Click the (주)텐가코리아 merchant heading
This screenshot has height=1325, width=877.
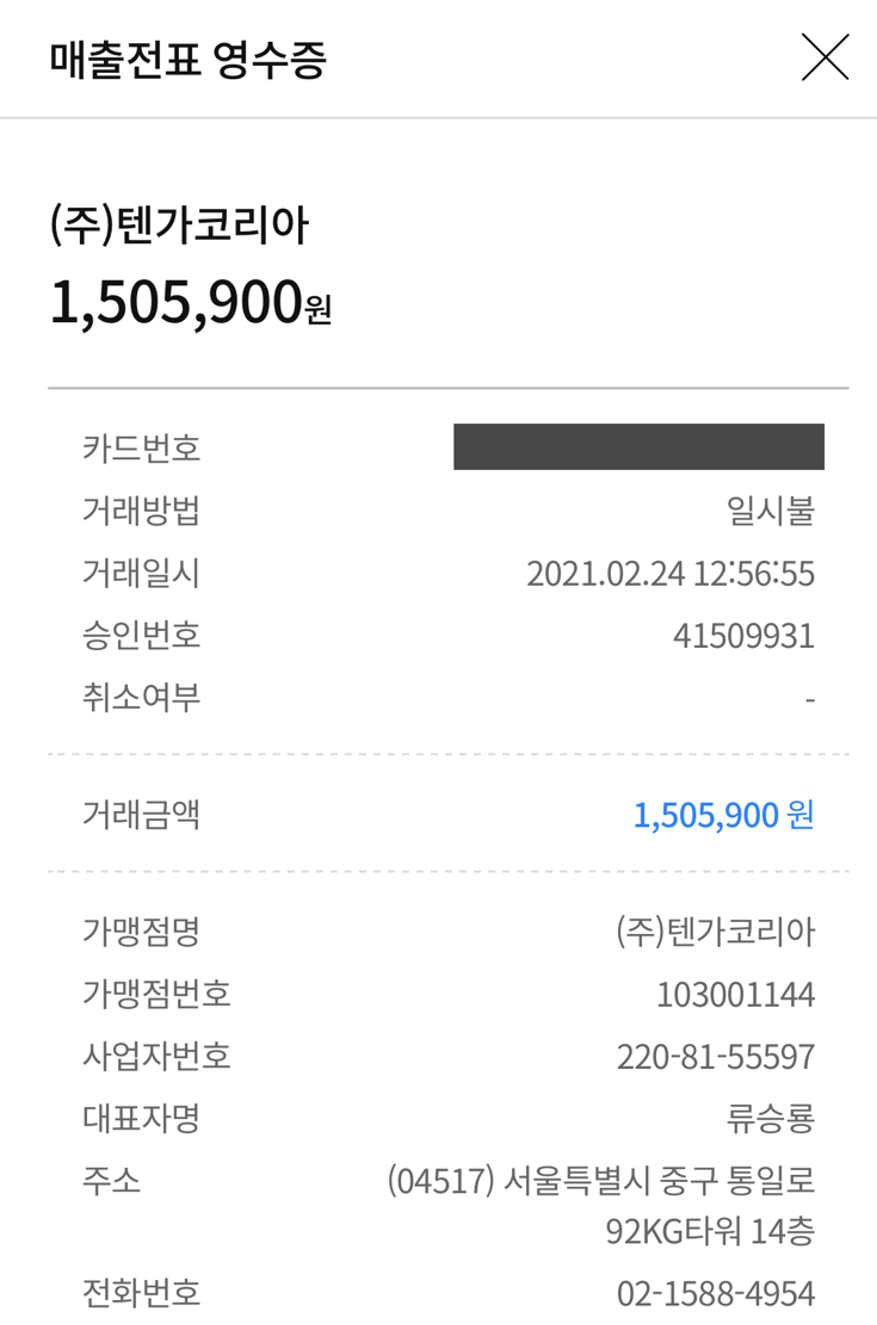(179, 230)
